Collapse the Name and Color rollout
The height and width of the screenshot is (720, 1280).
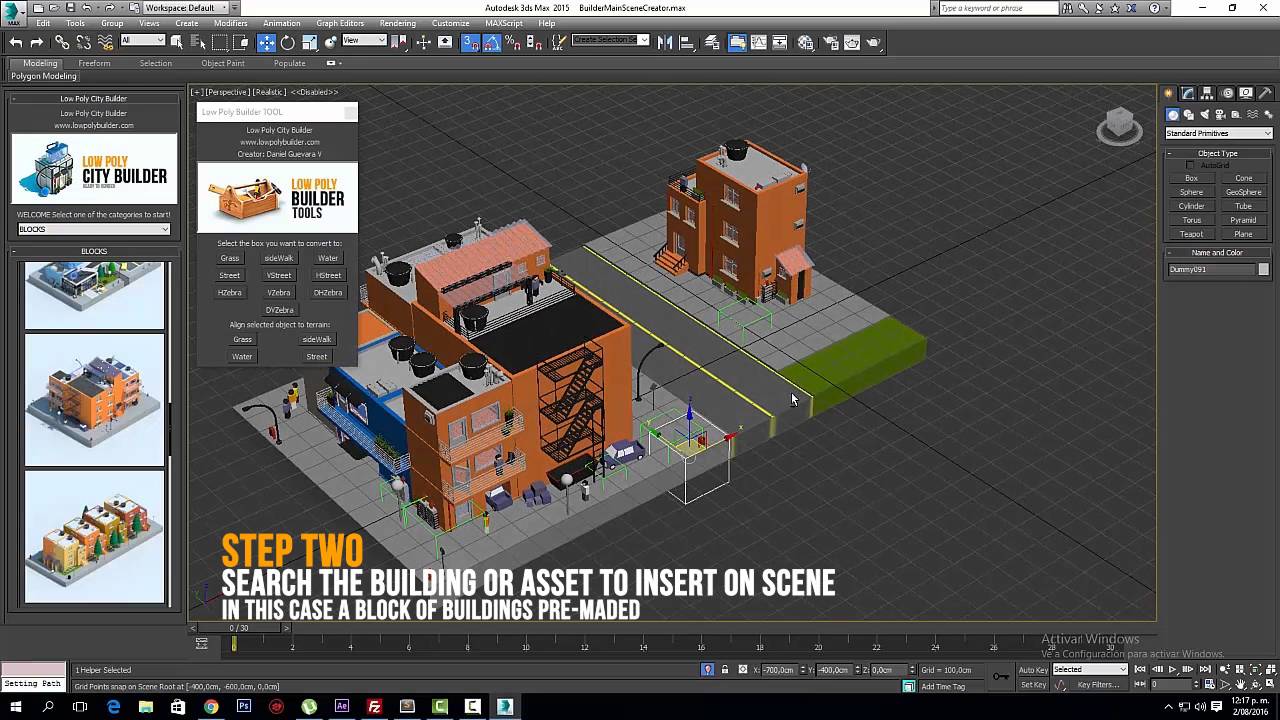[x=1217, y=253]
